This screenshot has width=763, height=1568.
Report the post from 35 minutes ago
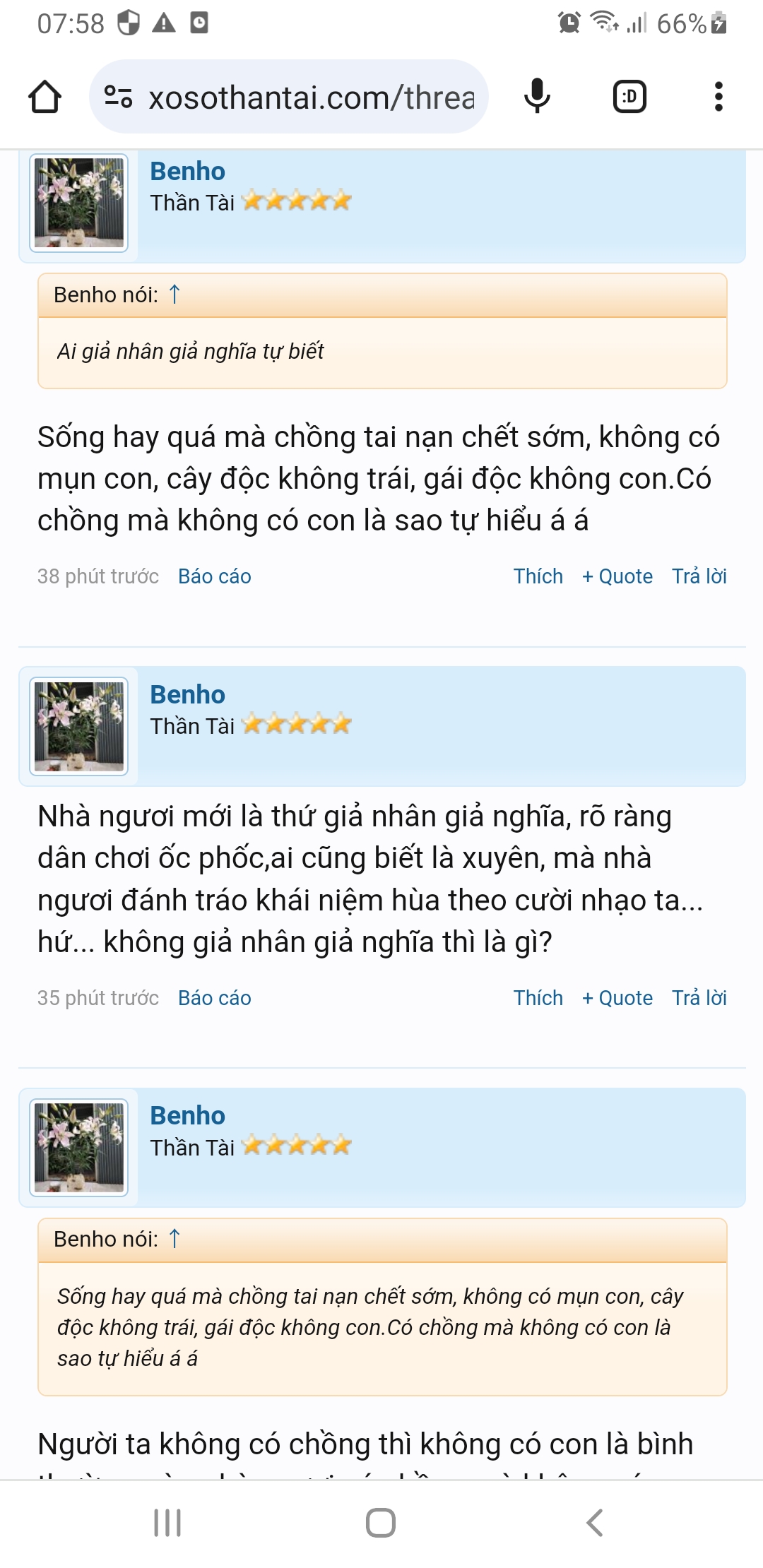pyautogui.click(x=215, y=998)
